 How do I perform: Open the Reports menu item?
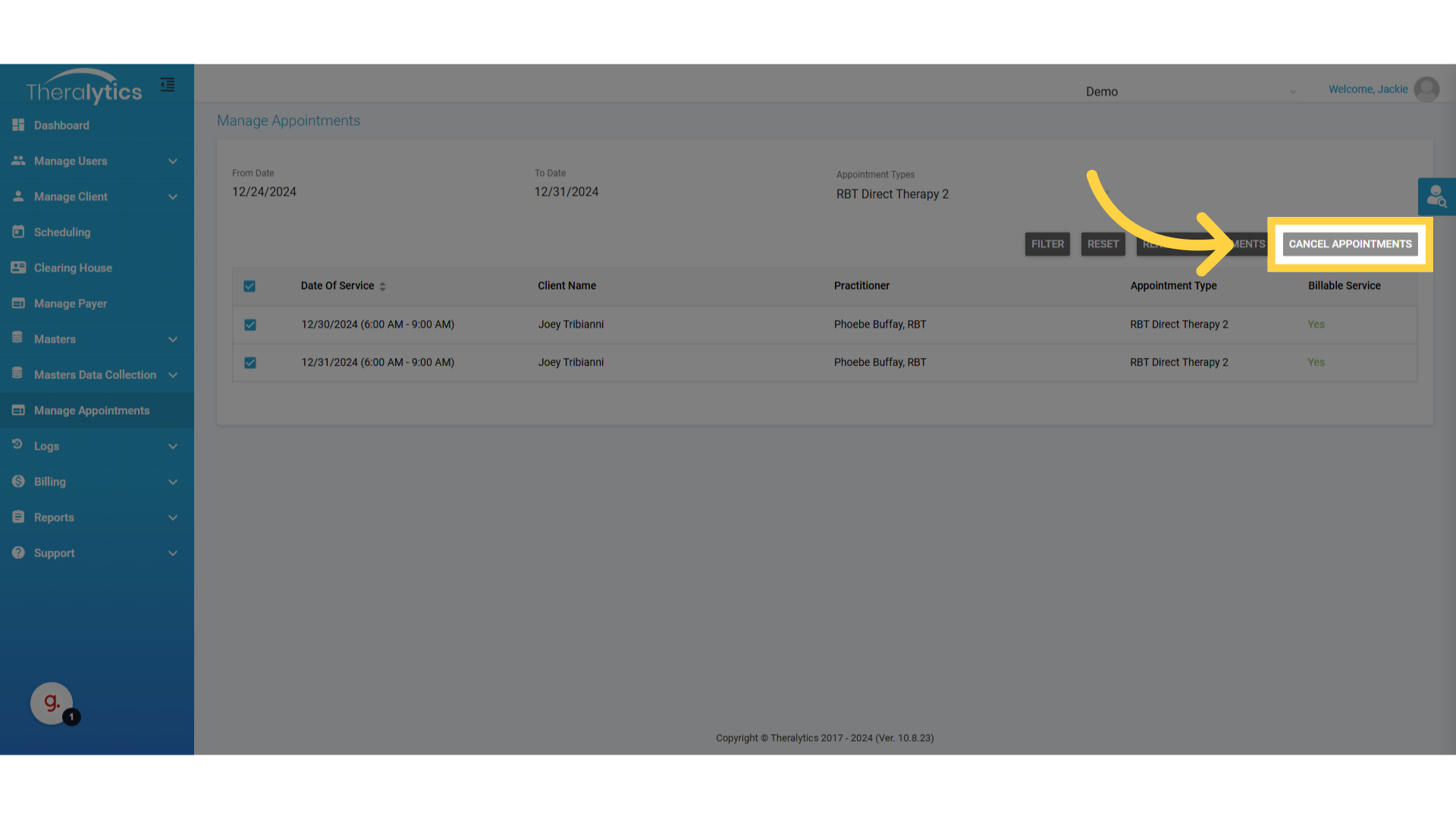tap(54, 517)
